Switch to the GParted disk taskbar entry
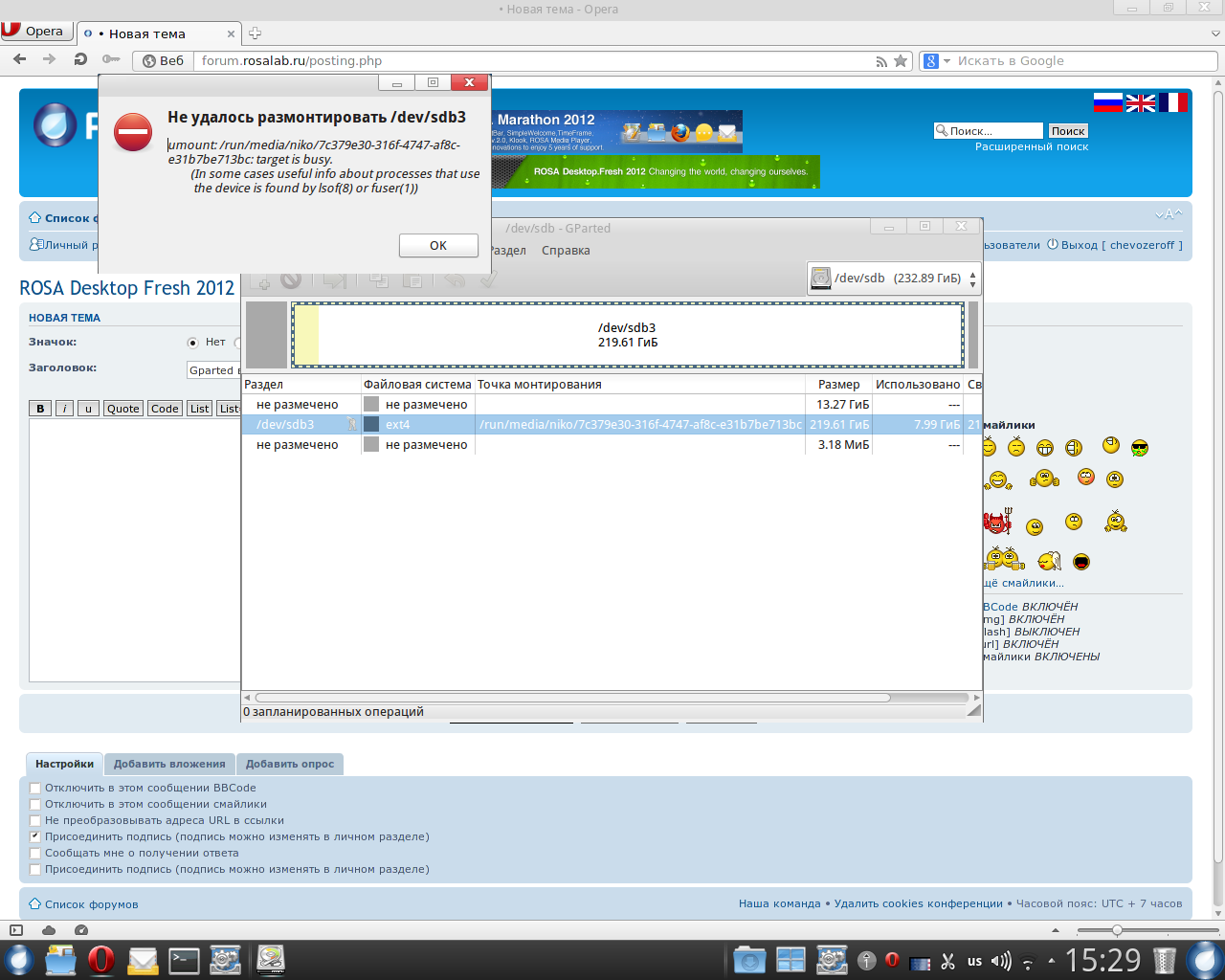The height and width of the screenshot is (980, 1225). (x=271, y=960)
